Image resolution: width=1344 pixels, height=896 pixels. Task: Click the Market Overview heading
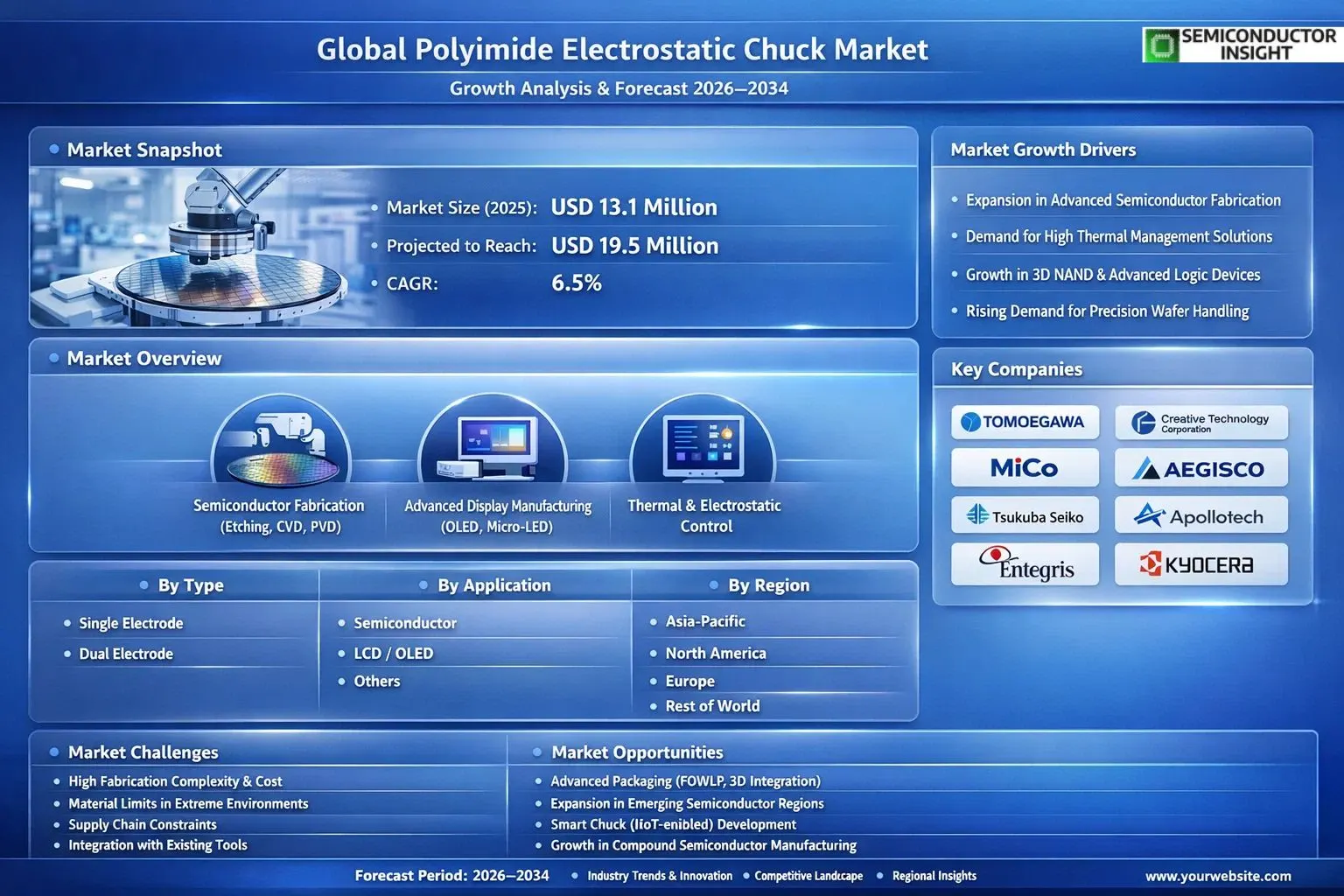coord(144,358)
